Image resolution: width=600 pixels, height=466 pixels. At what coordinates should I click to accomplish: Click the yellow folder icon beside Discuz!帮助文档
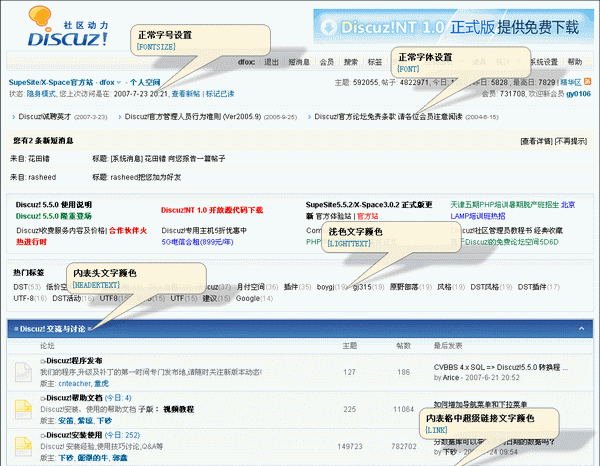tap(23, 409)
